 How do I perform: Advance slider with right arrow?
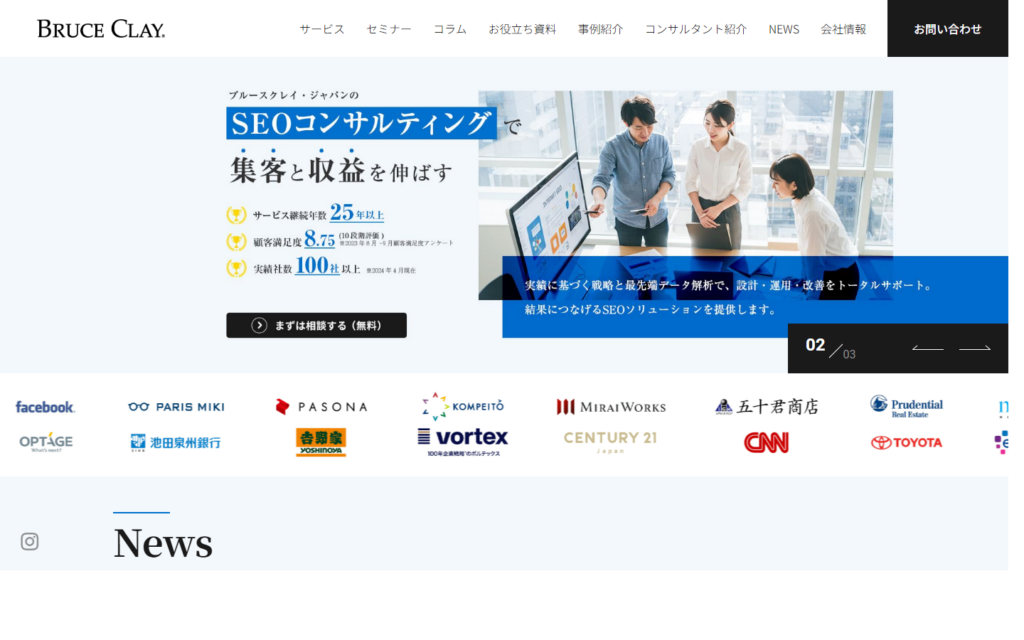pyautogui.click(x=975, y=349)
